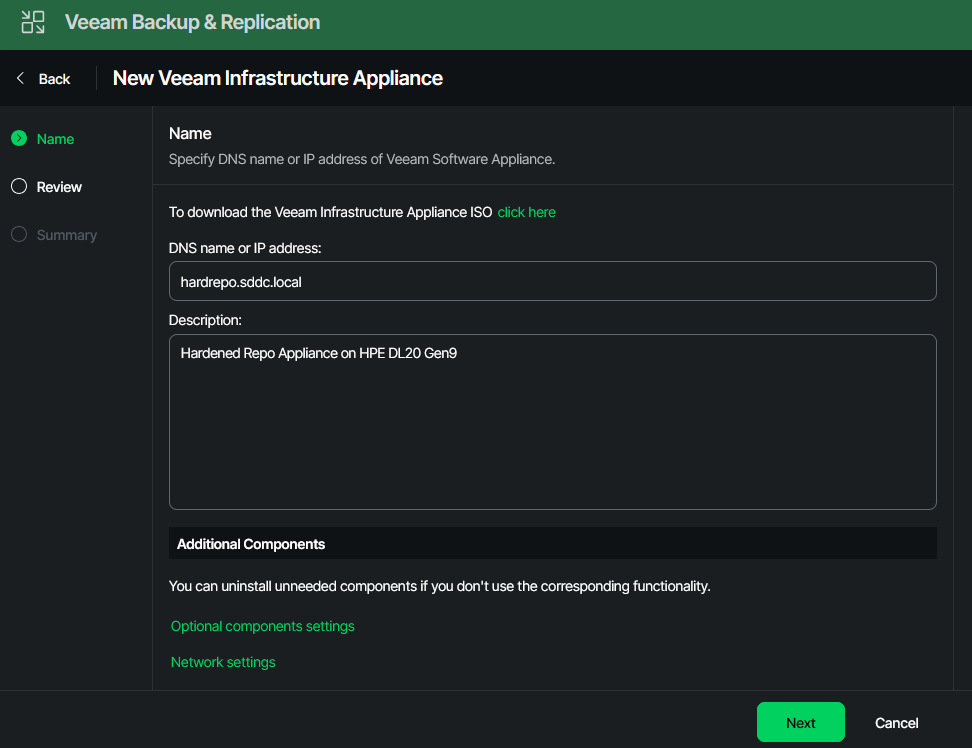Click the 'DNS name or IP address' label
The image size is (972, 748).
(245, 247)
